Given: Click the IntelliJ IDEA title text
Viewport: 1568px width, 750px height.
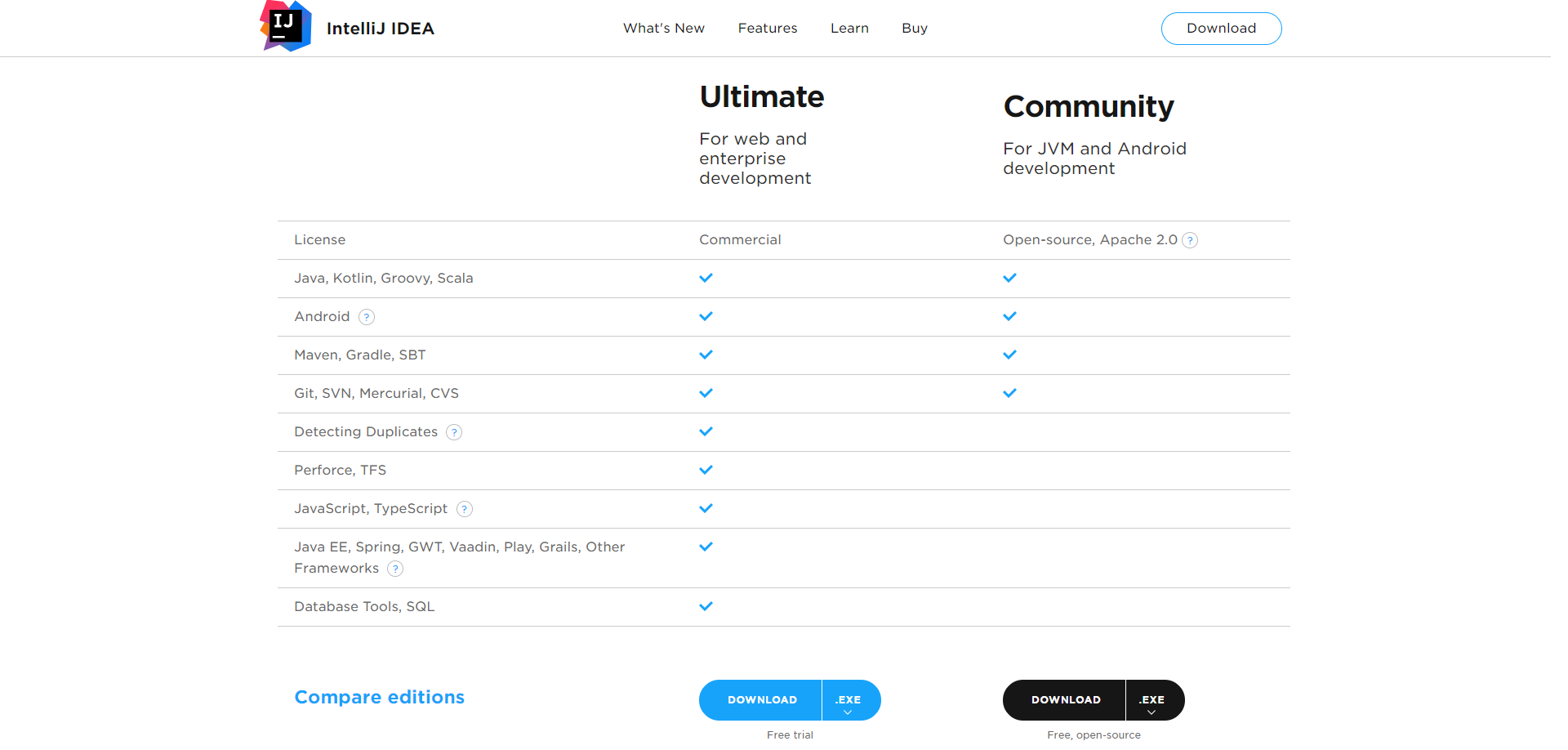Looking at the screenshot, I should click(x=381, y=29).
